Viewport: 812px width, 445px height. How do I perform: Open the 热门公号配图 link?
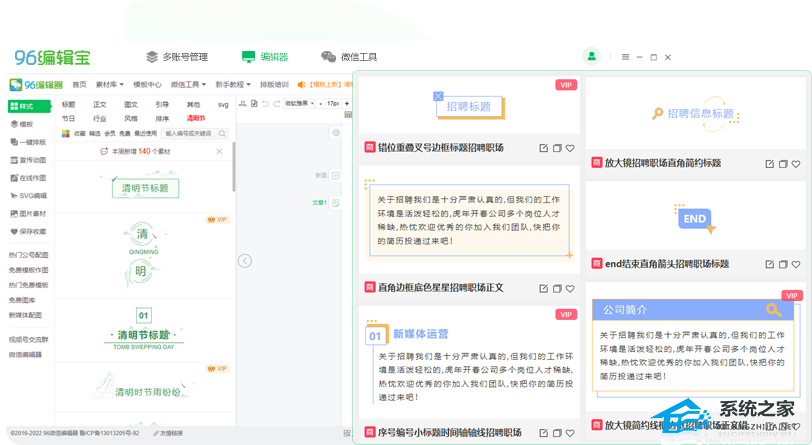pos(28,255)
